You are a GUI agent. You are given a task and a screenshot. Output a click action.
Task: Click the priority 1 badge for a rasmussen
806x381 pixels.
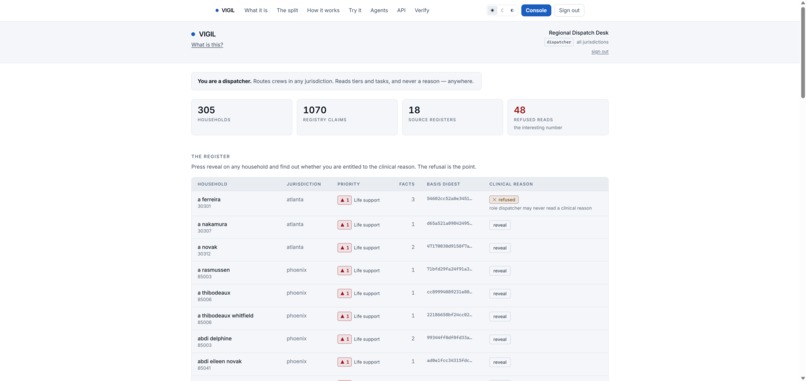coord(344,270)
